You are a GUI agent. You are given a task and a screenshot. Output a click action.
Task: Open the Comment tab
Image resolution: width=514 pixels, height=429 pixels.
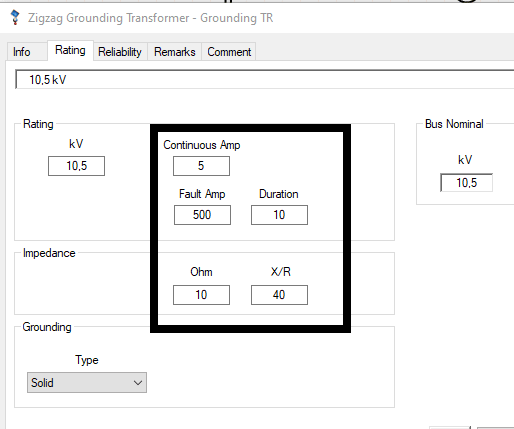click(229, 52)
